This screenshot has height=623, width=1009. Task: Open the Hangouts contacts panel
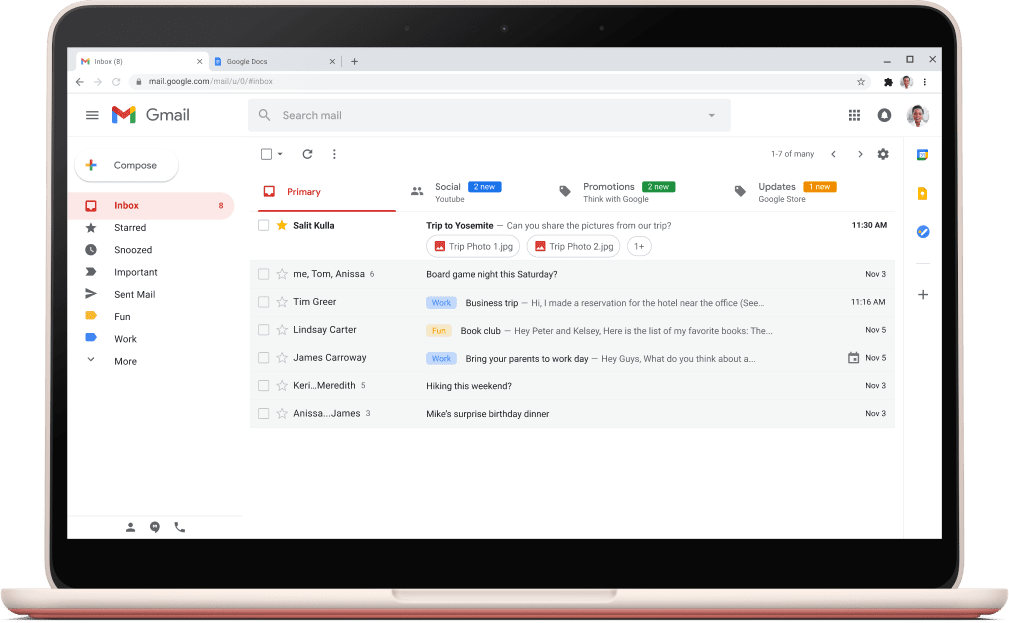coord(131,527)
